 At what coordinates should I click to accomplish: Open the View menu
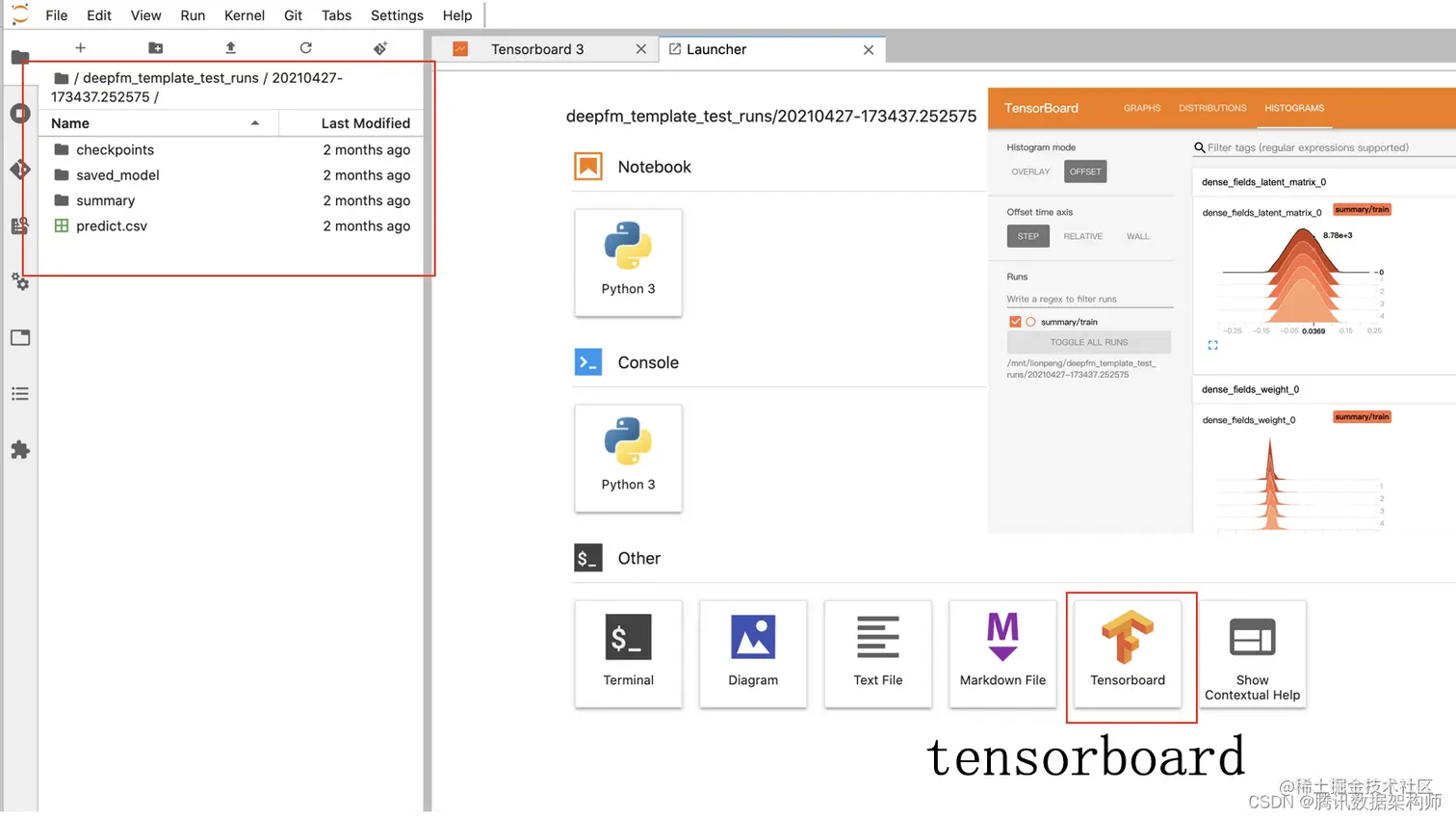coord(145,15)
